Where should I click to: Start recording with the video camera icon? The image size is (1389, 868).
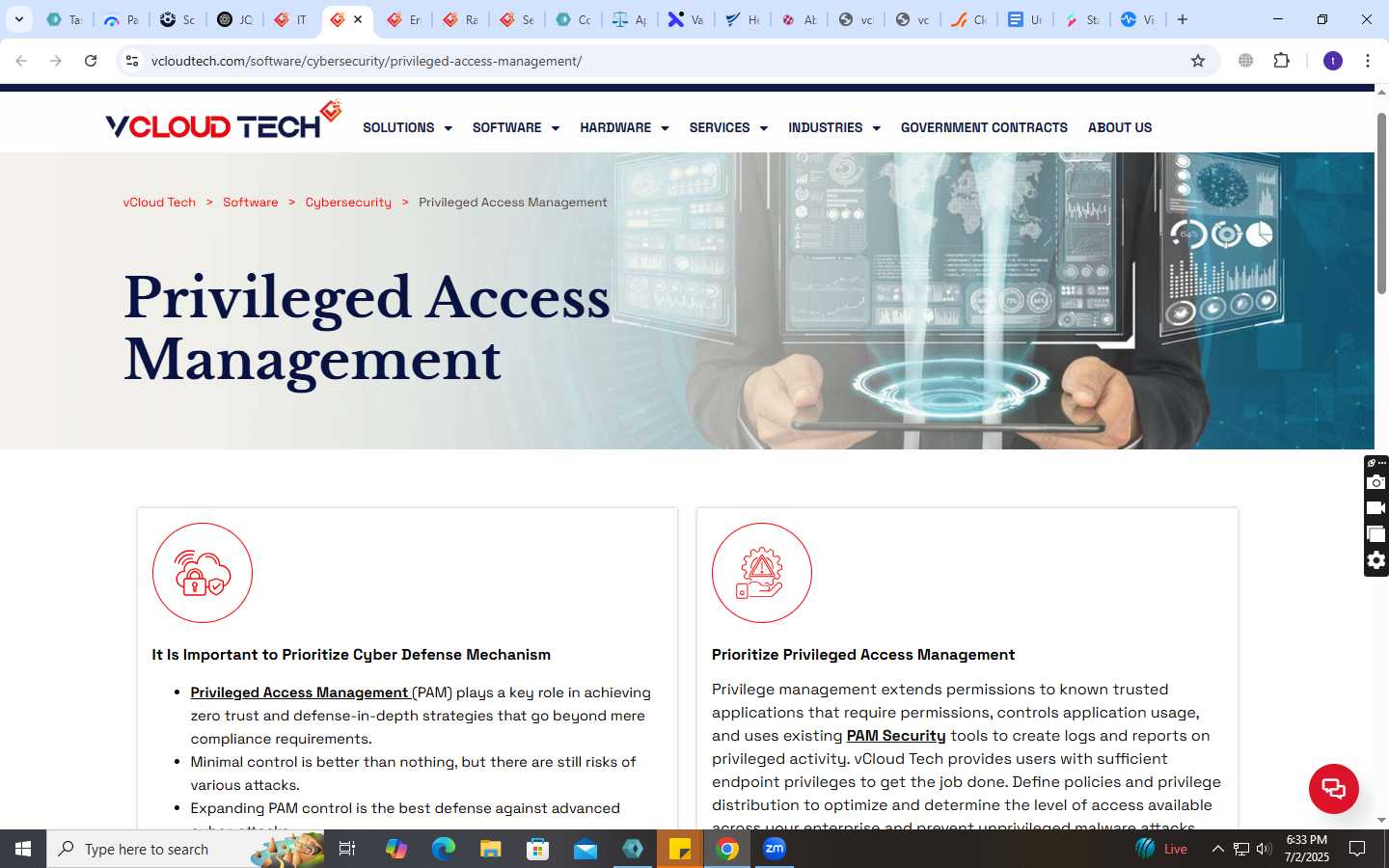(x=1376, y=508)
